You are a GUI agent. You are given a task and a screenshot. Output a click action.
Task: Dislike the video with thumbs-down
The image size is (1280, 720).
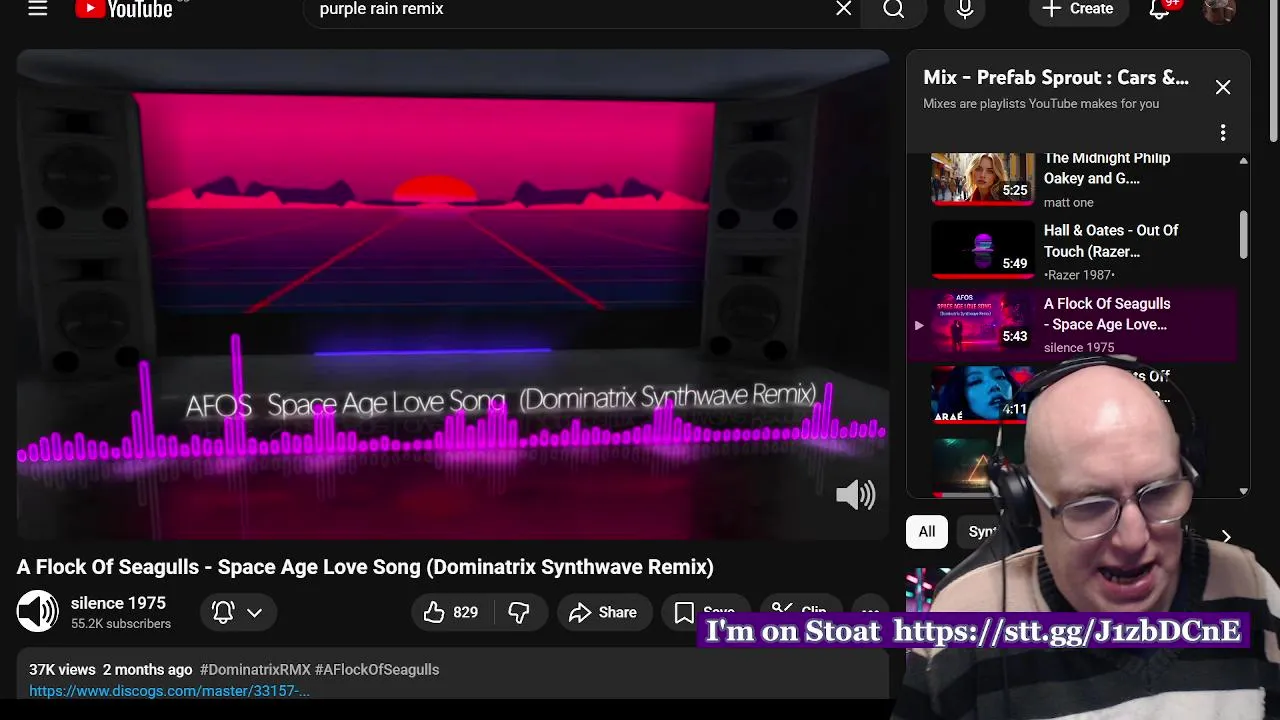point(519,612)
